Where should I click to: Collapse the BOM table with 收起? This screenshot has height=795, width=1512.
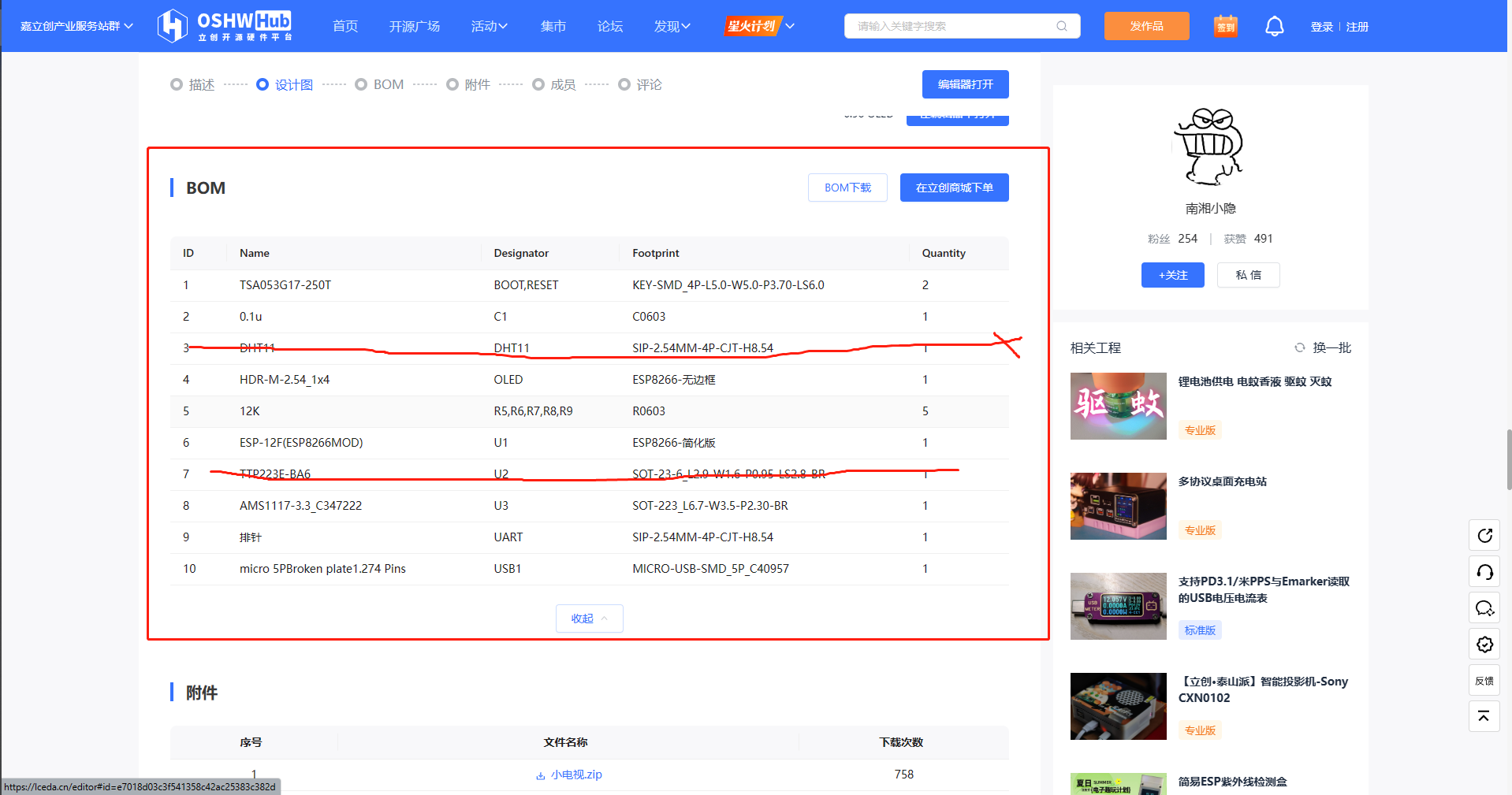(x=589, y=619)
